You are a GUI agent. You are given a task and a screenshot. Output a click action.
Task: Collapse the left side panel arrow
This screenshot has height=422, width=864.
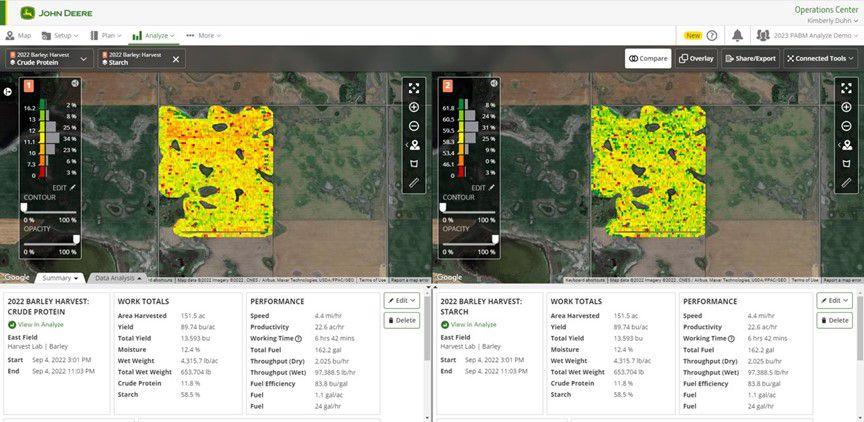coord(8,91)
